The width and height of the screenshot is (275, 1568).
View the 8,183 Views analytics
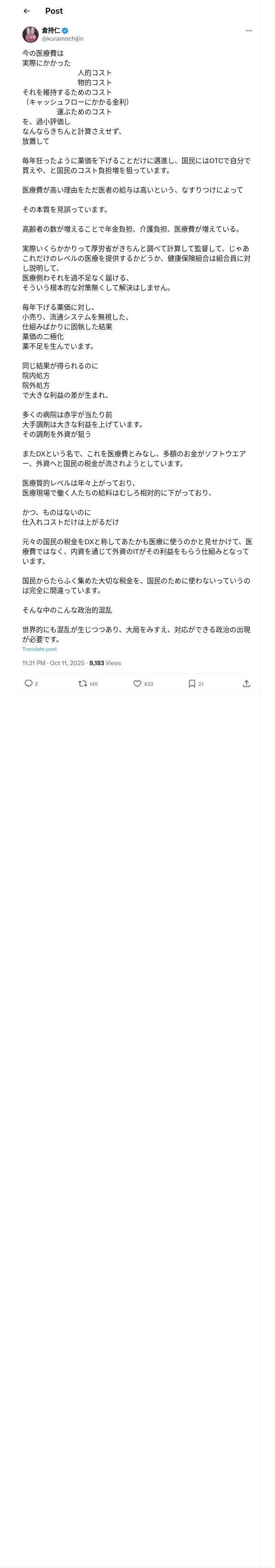pyautogui.click(x=105, y=663)
